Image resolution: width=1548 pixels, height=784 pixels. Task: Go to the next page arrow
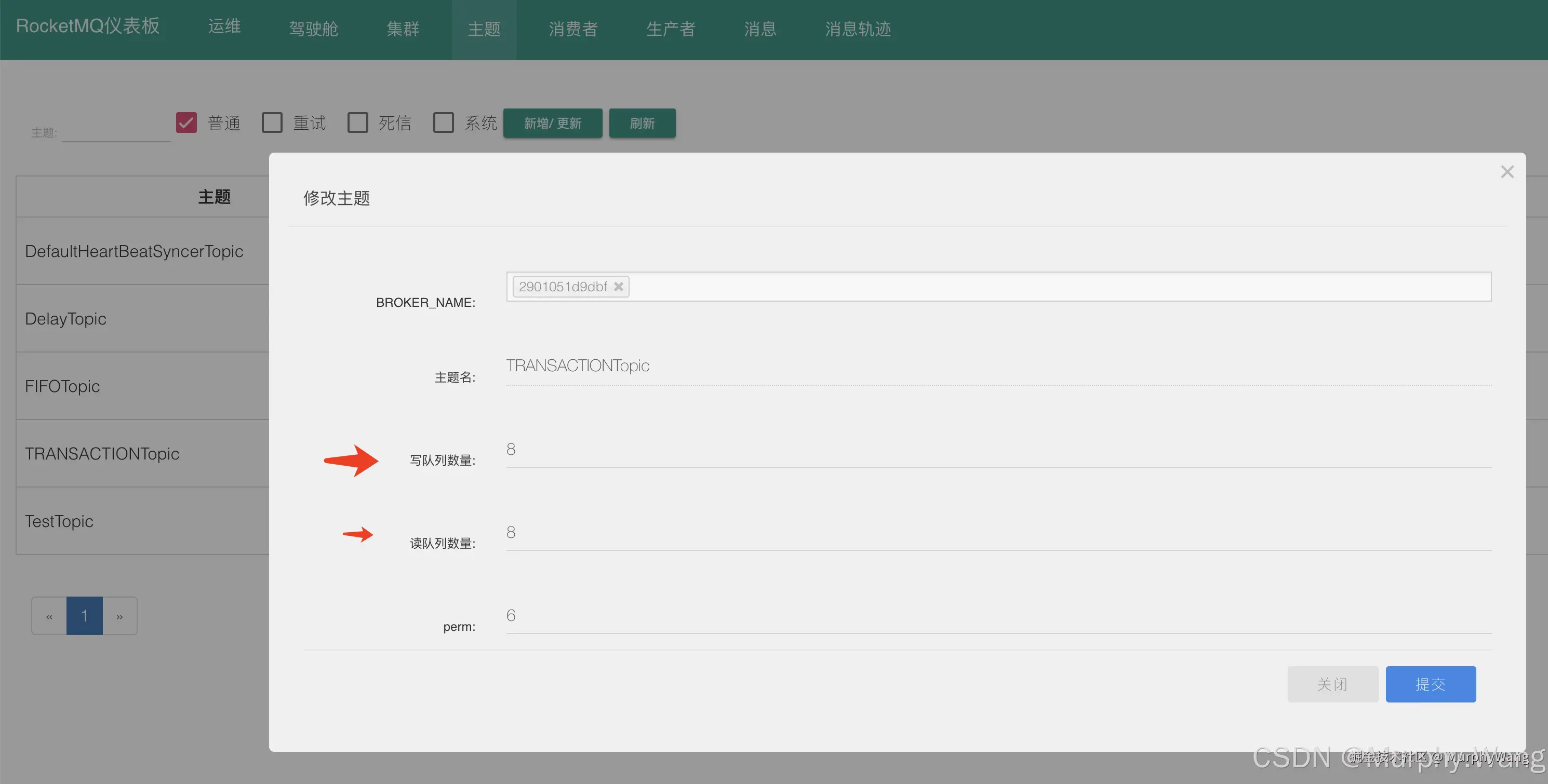click(119, 616)
